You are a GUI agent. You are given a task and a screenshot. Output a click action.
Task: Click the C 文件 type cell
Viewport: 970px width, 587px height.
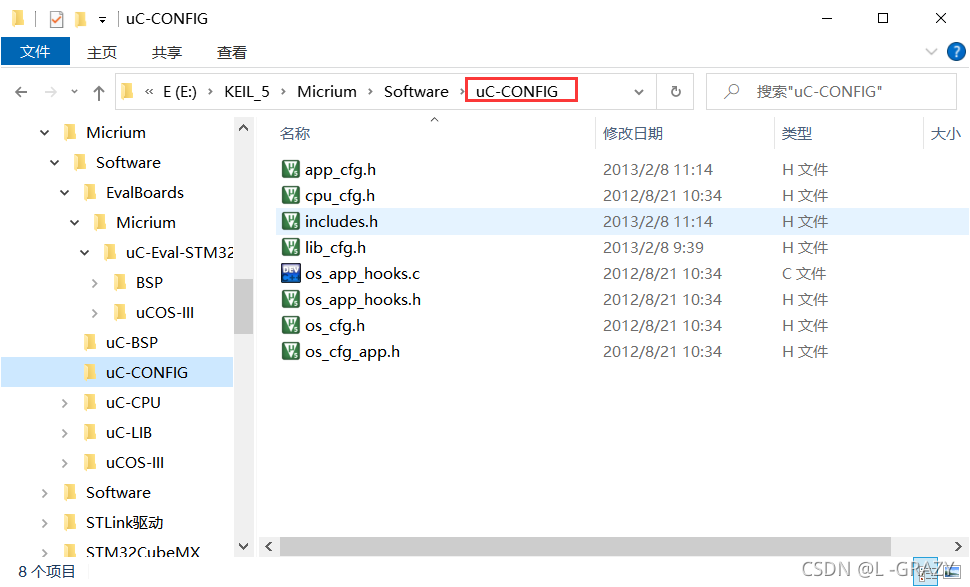click(x=804, y=273)
